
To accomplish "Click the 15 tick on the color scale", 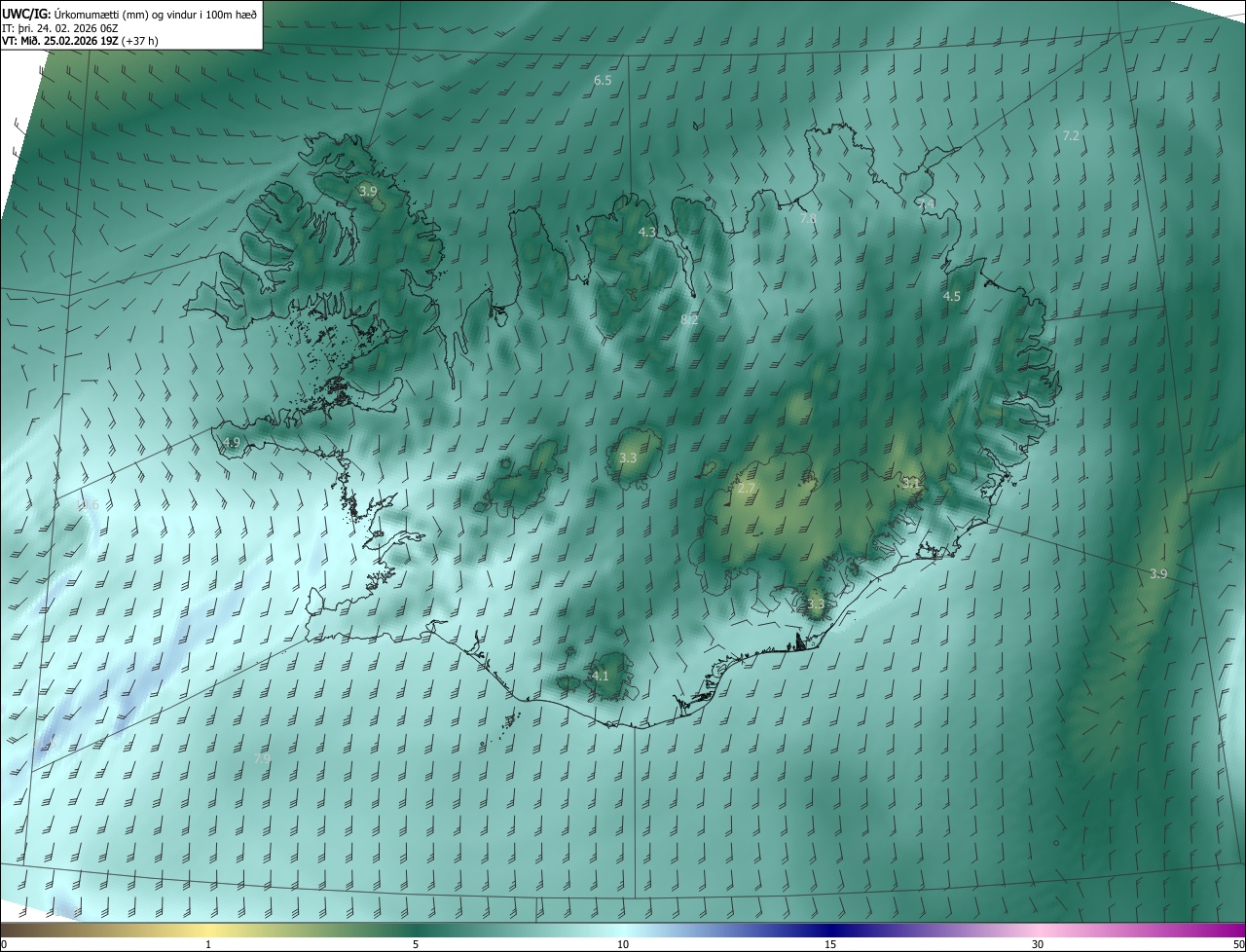I will (x=830, y=945).
